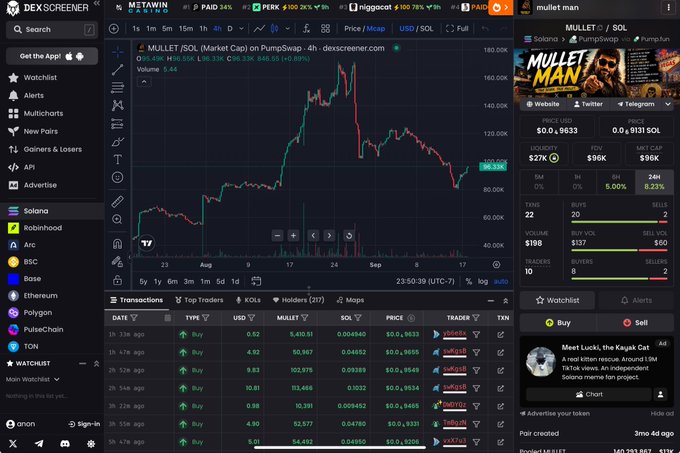Toggle the magnet snap mode
This screenshot has height=453, width=680.
117,244
